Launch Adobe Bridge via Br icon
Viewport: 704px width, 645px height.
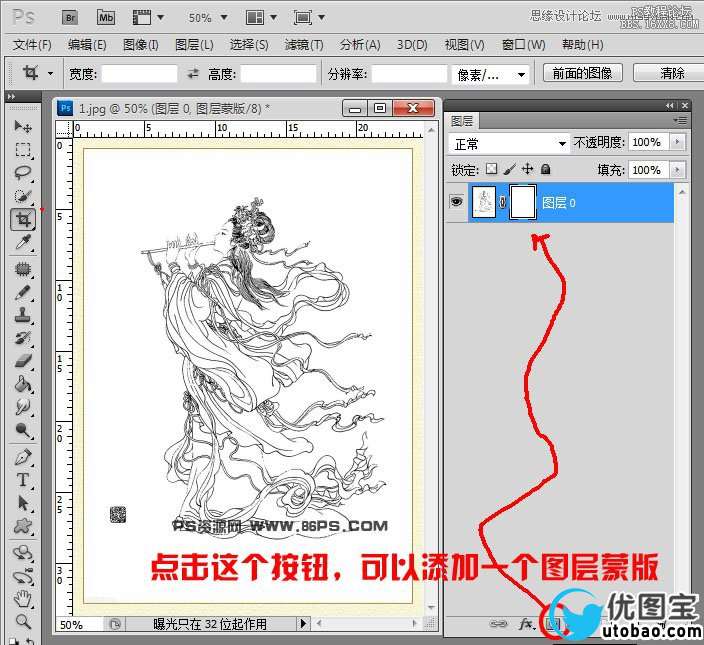pos(70,18)
